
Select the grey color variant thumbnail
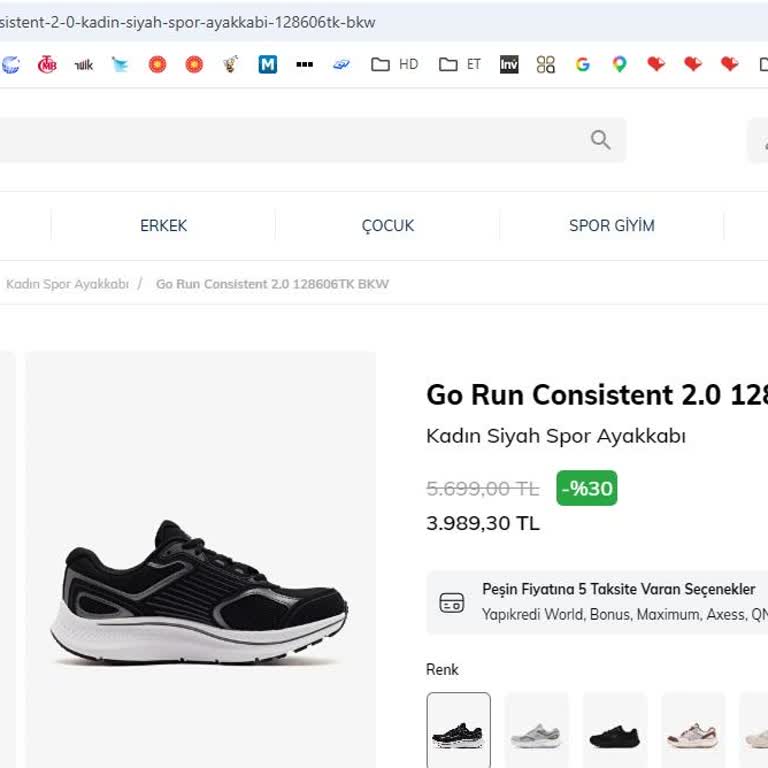[536, 730]
